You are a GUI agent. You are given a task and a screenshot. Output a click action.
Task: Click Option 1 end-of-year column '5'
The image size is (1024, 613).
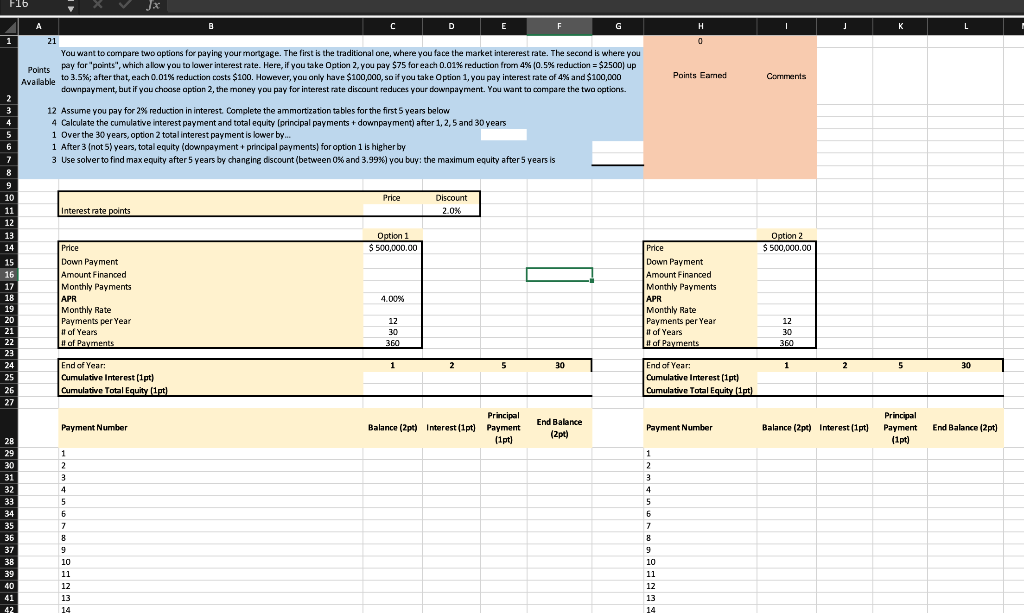(504, 366)
